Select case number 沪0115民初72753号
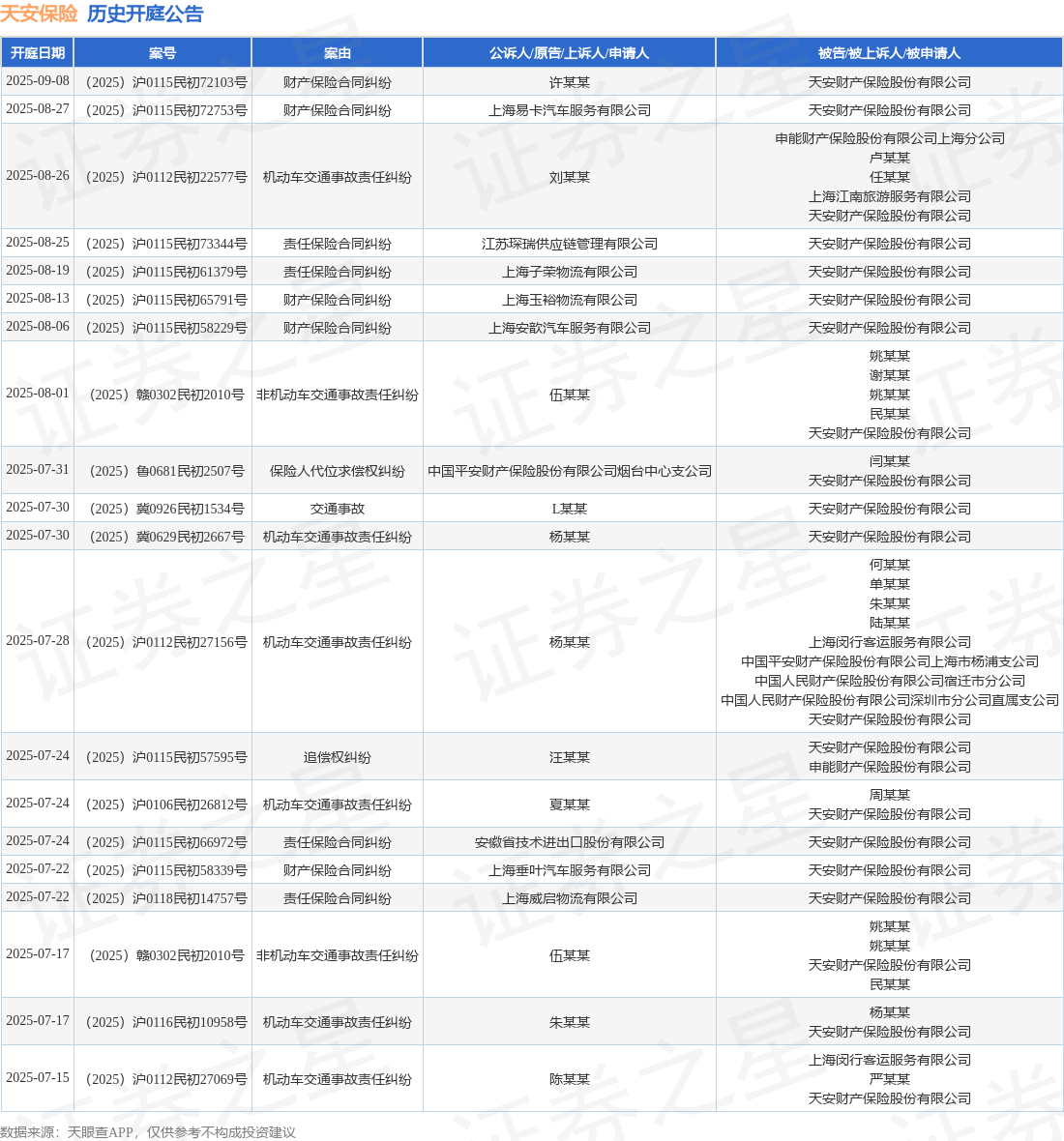1064x1141 pixels. (x=166, y=110)
